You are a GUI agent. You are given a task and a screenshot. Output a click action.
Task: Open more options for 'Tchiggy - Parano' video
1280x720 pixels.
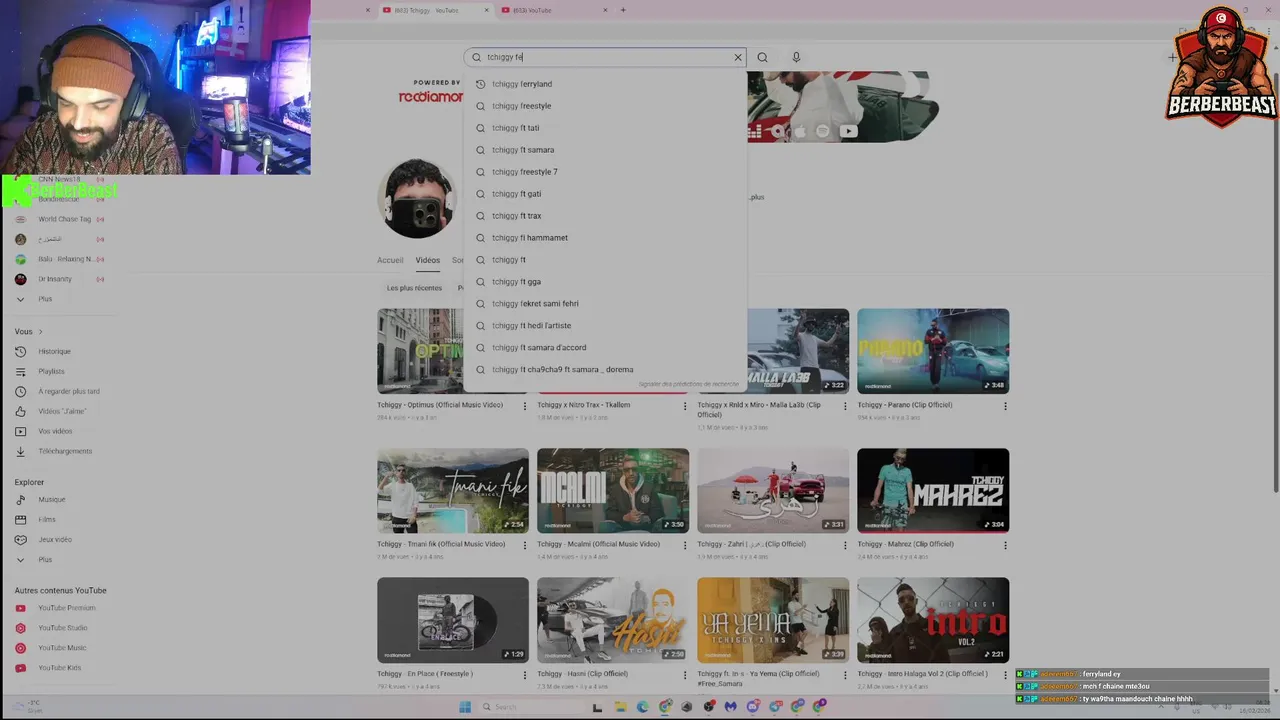coord(1005,406)
